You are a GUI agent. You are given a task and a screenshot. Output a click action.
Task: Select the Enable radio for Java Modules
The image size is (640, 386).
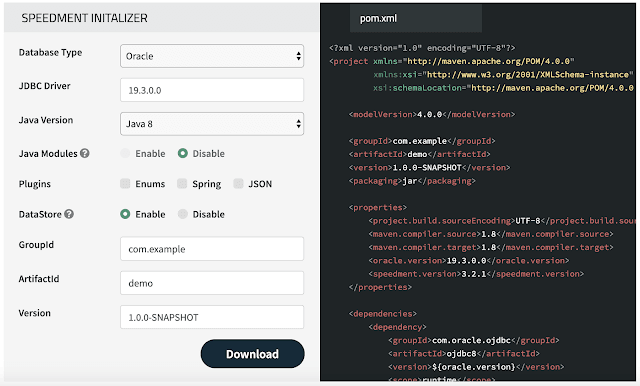125,153
